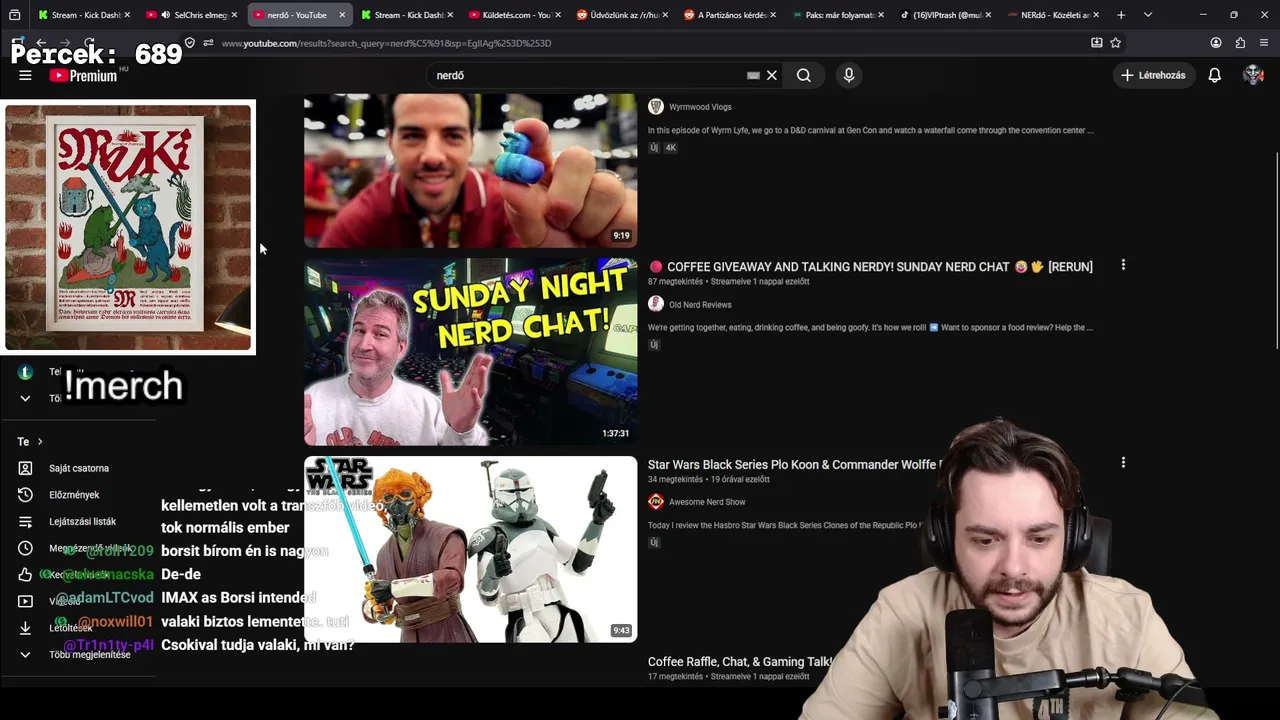Viewport: 1280px width, 720px height.
Task: Switch to the Küldetés.com tab
Action: point(514,15)
